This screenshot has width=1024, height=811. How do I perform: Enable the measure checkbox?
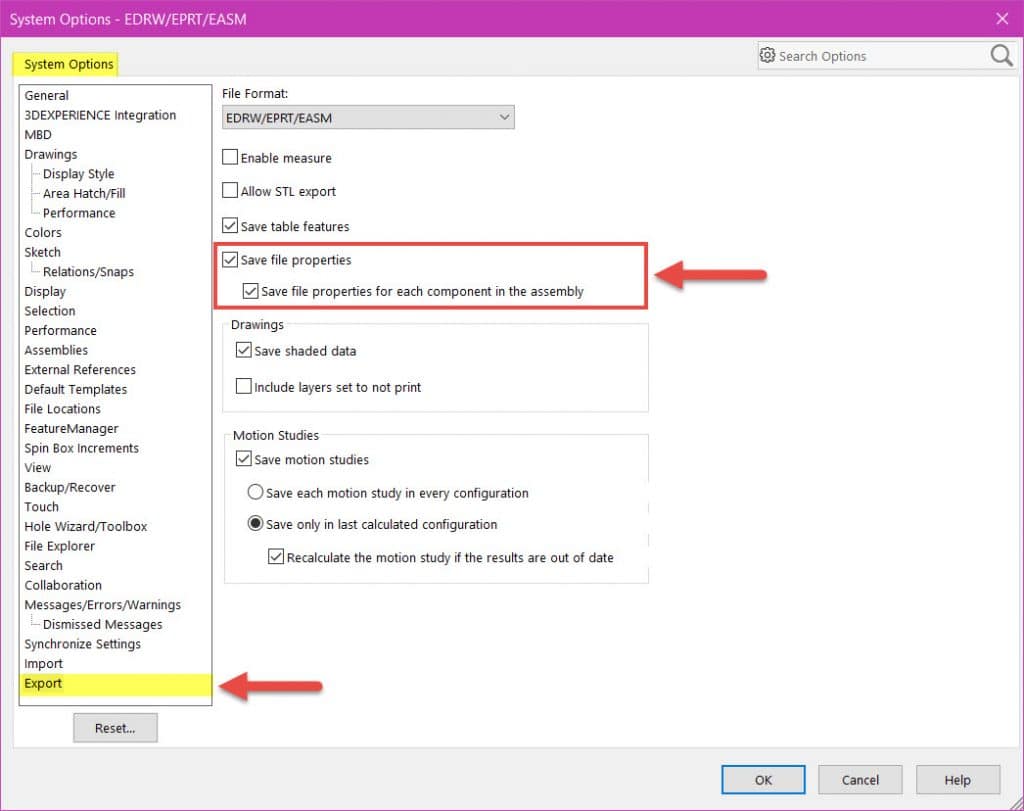tap(230, 157)
